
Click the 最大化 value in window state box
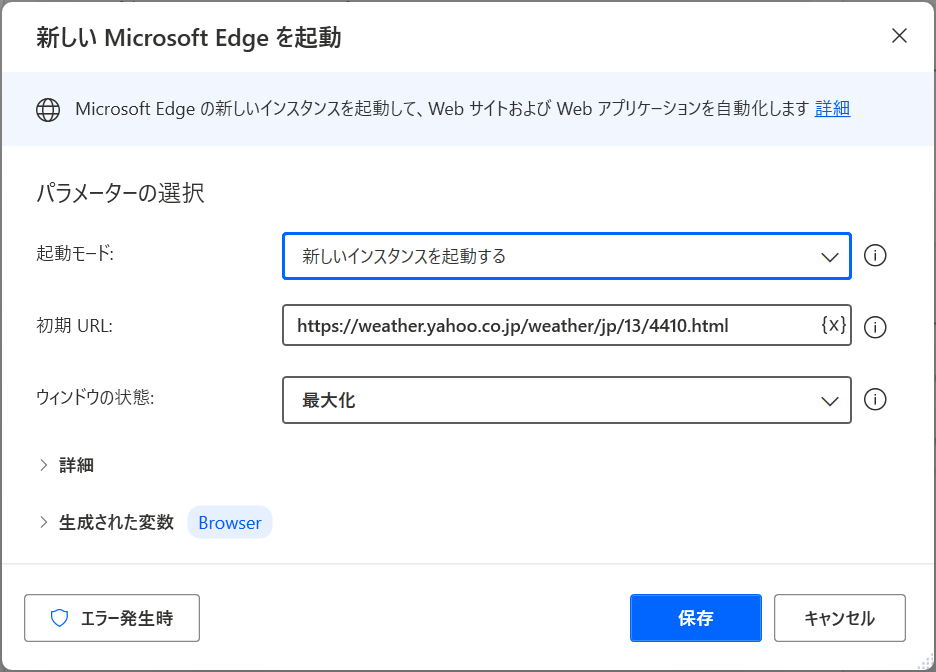pos(329,400)
